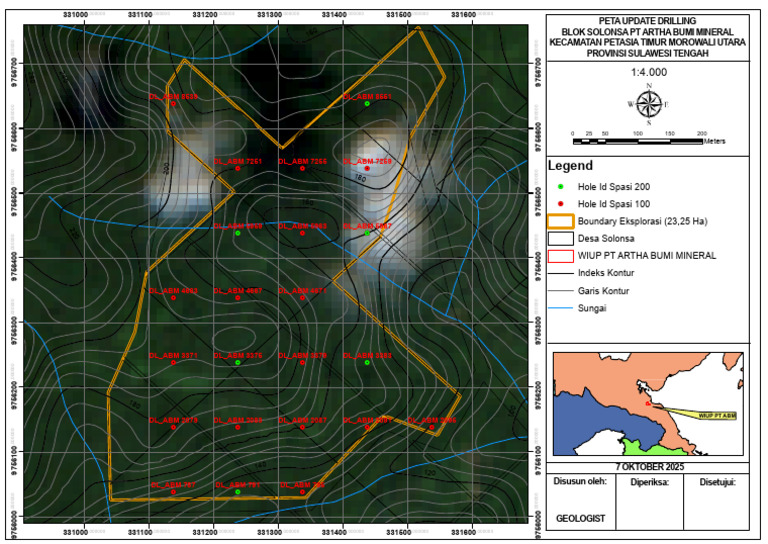This screenshot has height=544, width=768.
Task: Click the Desa Solonsa legend box
Action: tap(560, 238)
